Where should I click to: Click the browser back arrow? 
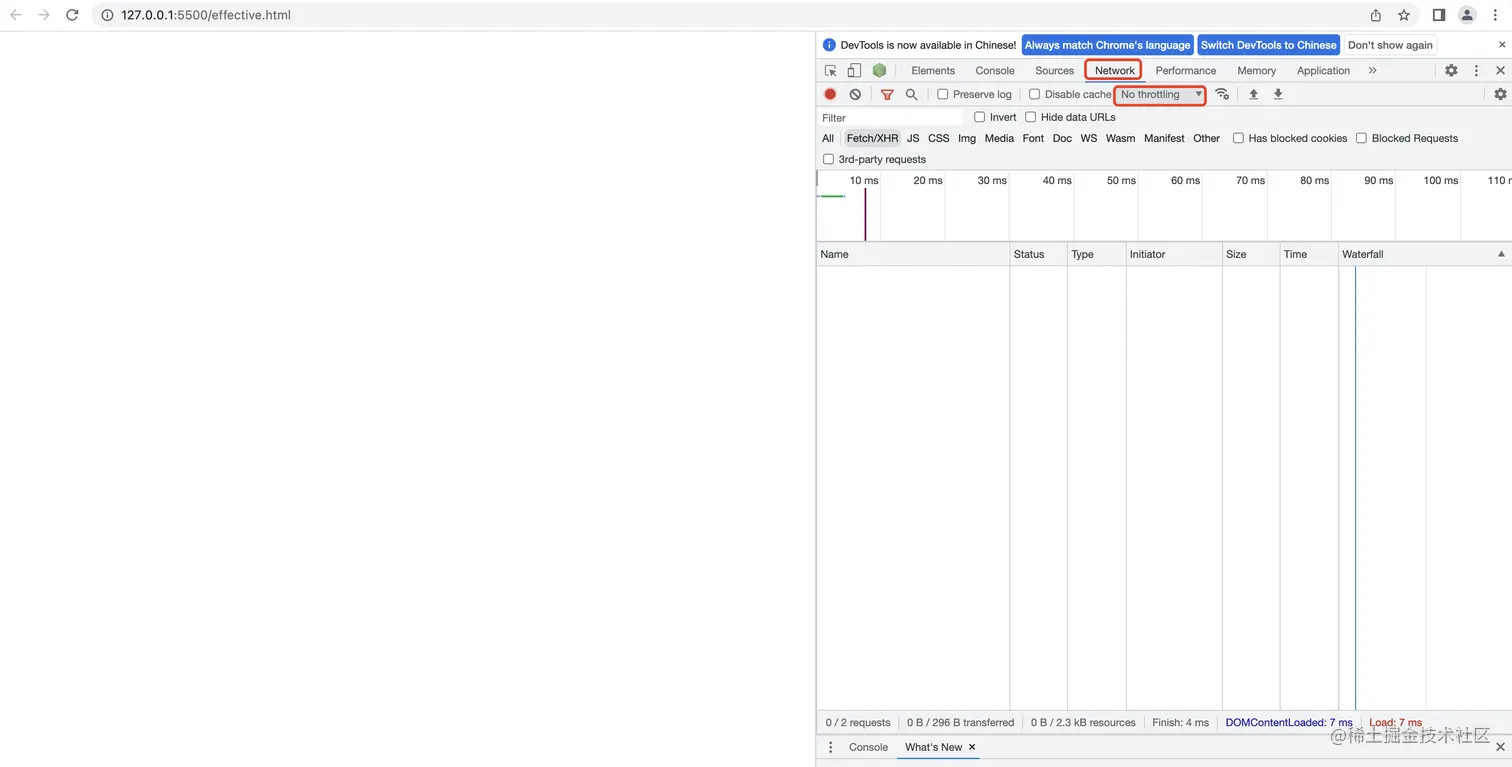pyautogui.click(x=16, y=15)
